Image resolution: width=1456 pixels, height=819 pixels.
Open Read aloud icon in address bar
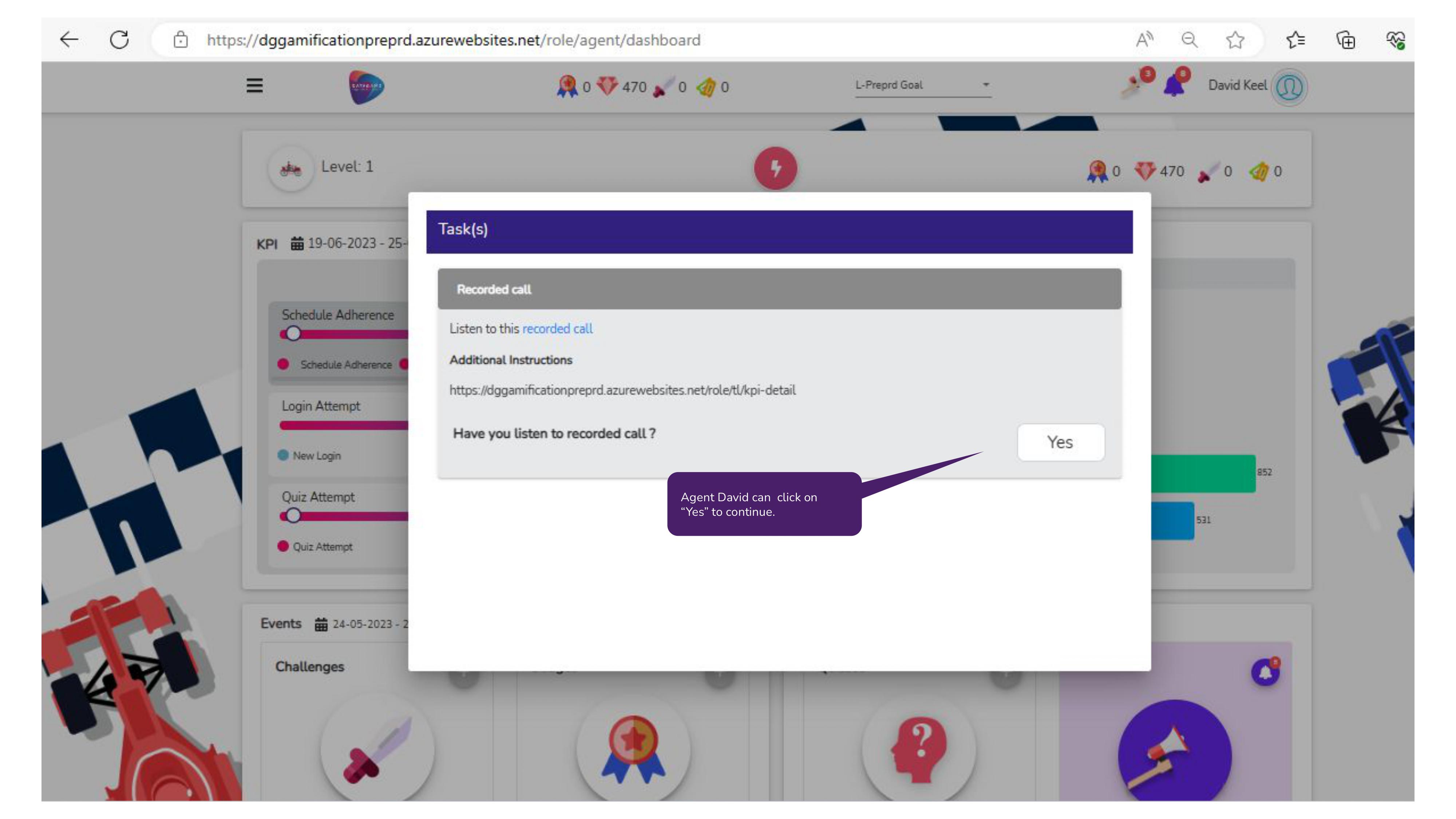1144,40
